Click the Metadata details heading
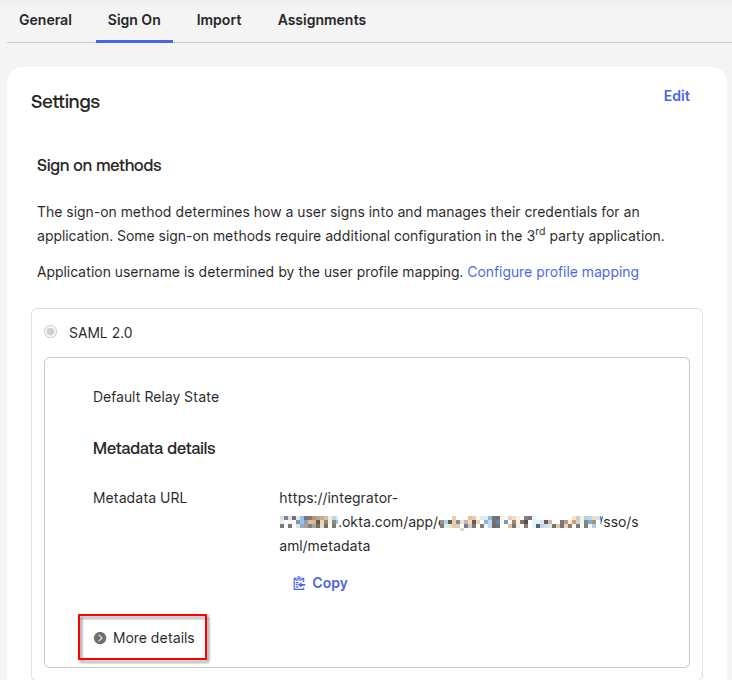Image resolution: width=732 pixels, height=680 pixels. click(154, 448)
